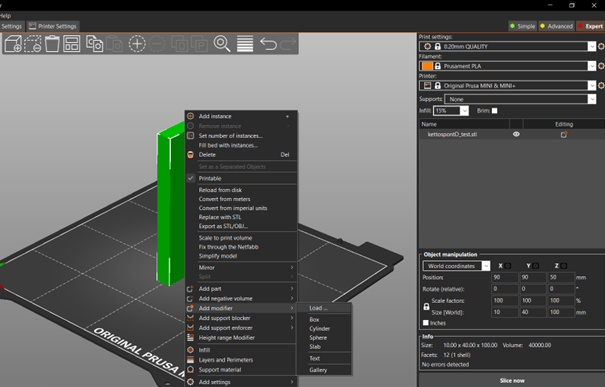Expand the Add support blocker submenu
This screenshot has width=605, height=387.
click(x=241, y=318)
